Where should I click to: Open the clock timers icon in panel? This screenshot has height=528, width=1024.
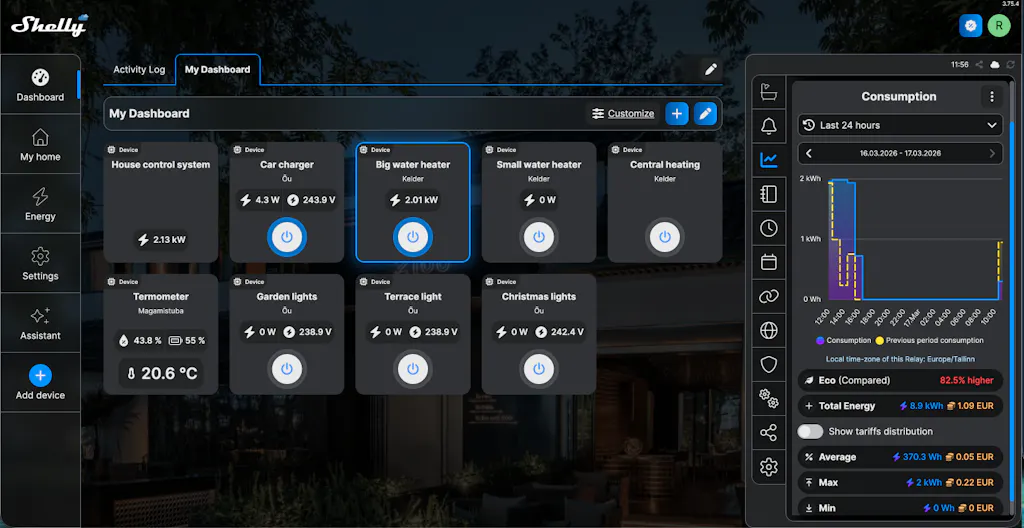click(768, 228)
